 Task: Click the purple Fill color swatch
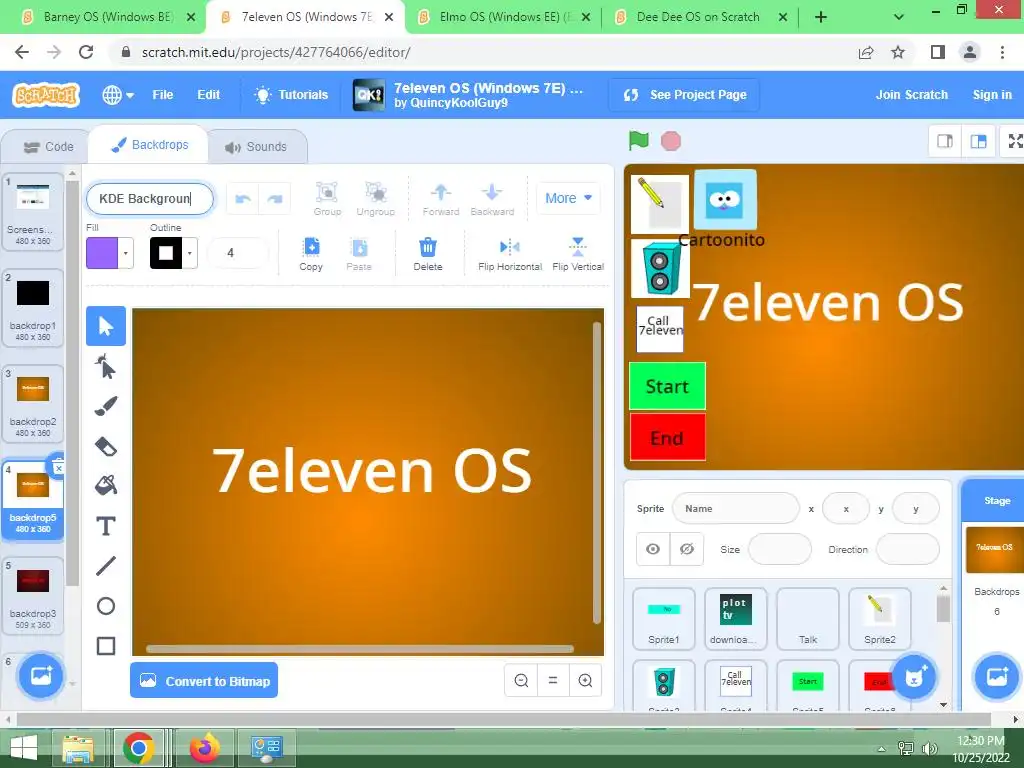click(x=102, y=253)
